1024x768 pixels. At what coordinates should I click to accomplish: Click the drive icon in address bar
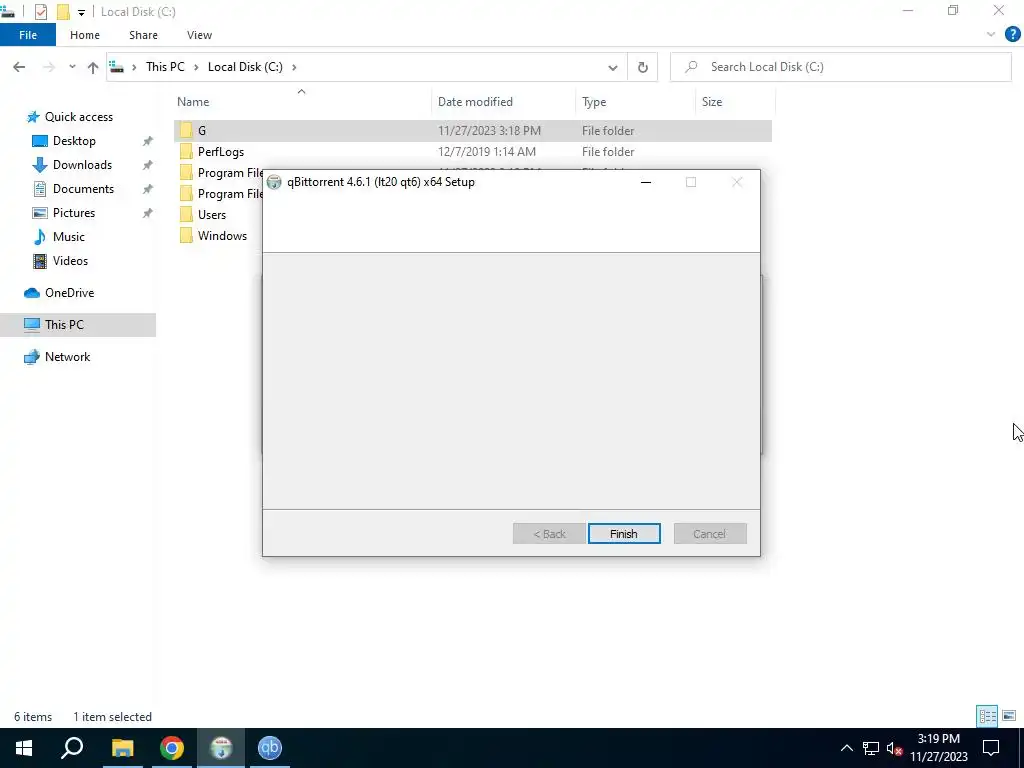tap(117, 67)
